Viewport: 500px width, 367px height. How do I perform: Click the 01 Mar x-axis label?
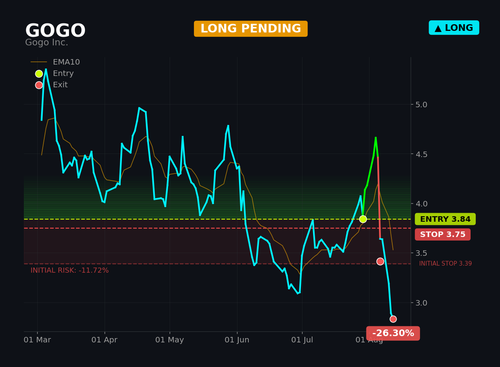pyautogui.click(x=37, y=340)
